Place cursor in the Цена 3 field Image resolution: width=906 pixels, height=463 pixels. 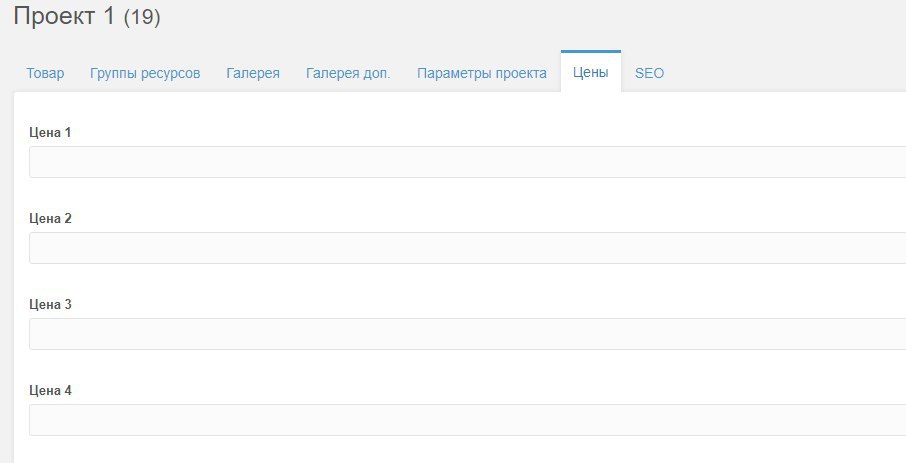[467, 334]
